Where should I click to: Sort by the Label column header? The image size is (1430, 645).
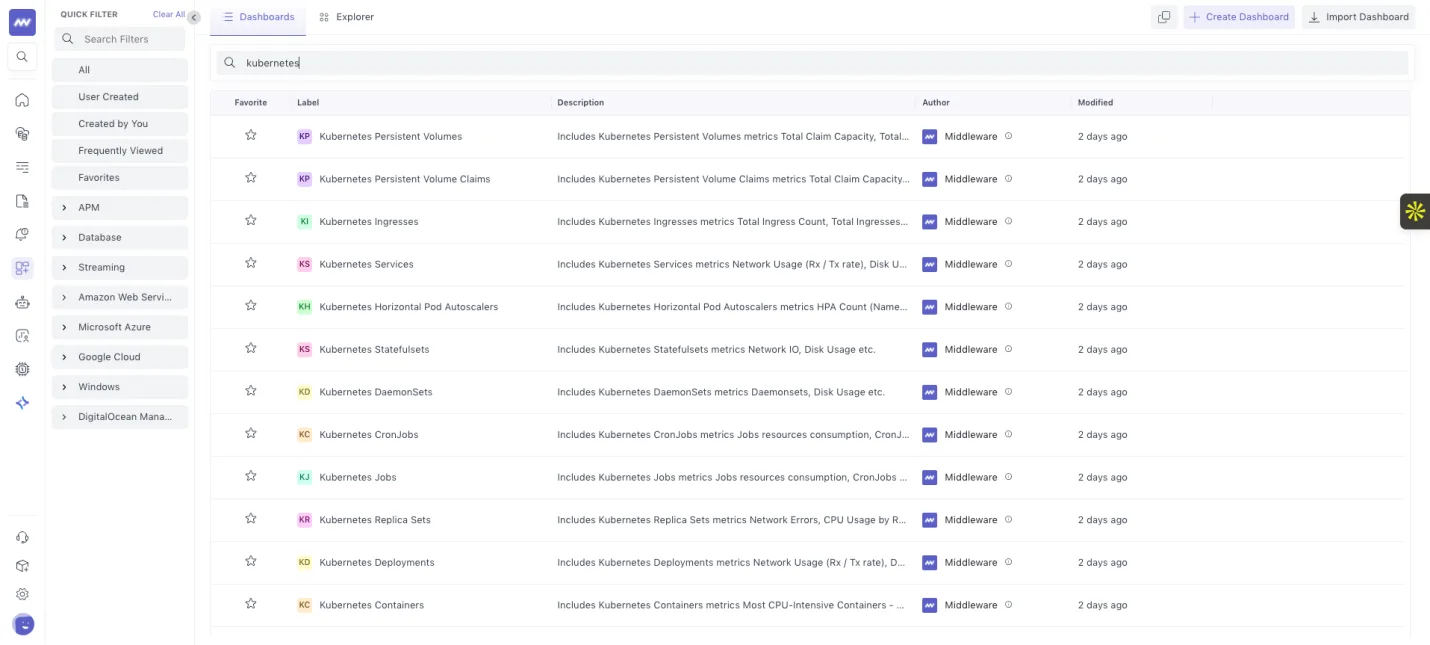pos(308,103)
